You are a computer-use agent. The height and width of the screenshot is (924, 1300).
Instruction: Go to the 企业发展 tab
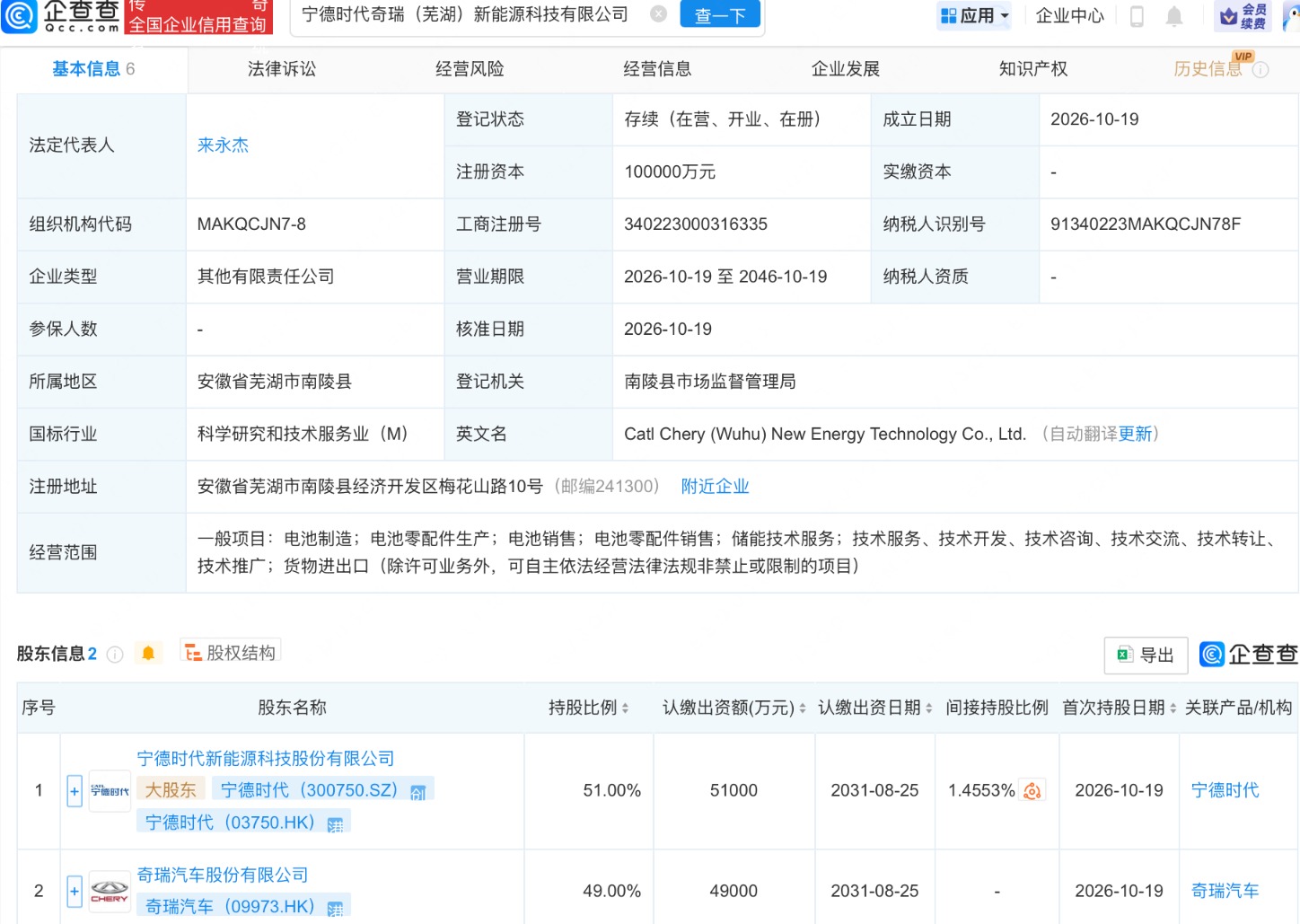point(846,69)
